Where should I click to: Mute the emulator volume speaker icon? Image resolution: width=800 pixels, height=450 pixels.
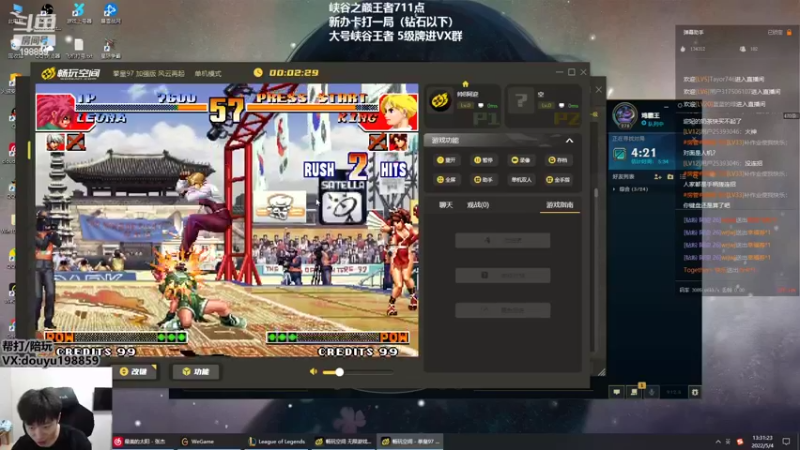[313, 371]
